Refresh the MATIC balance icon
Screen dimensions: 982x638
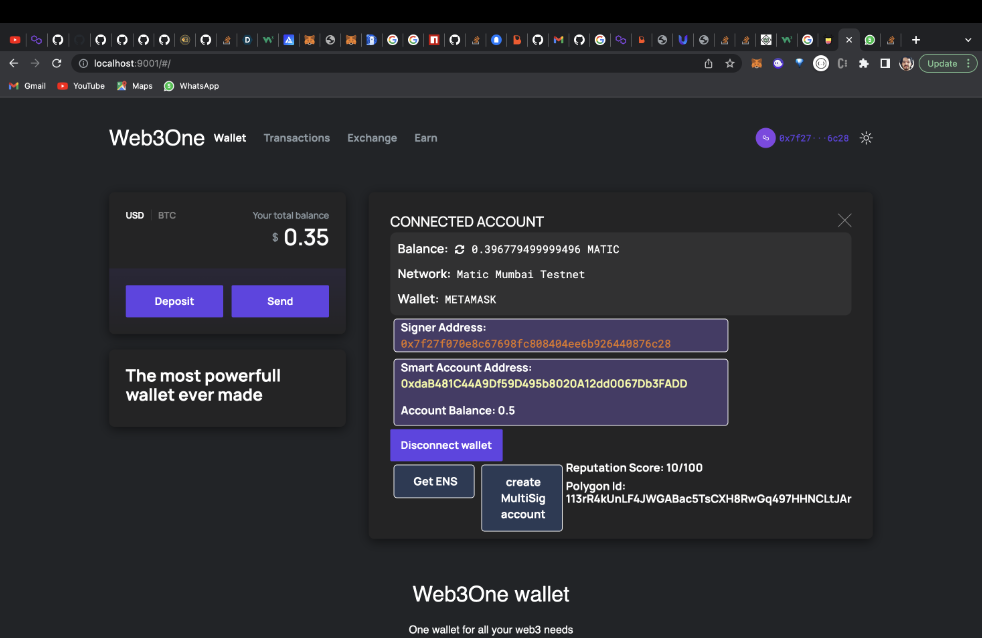(459, 249)
